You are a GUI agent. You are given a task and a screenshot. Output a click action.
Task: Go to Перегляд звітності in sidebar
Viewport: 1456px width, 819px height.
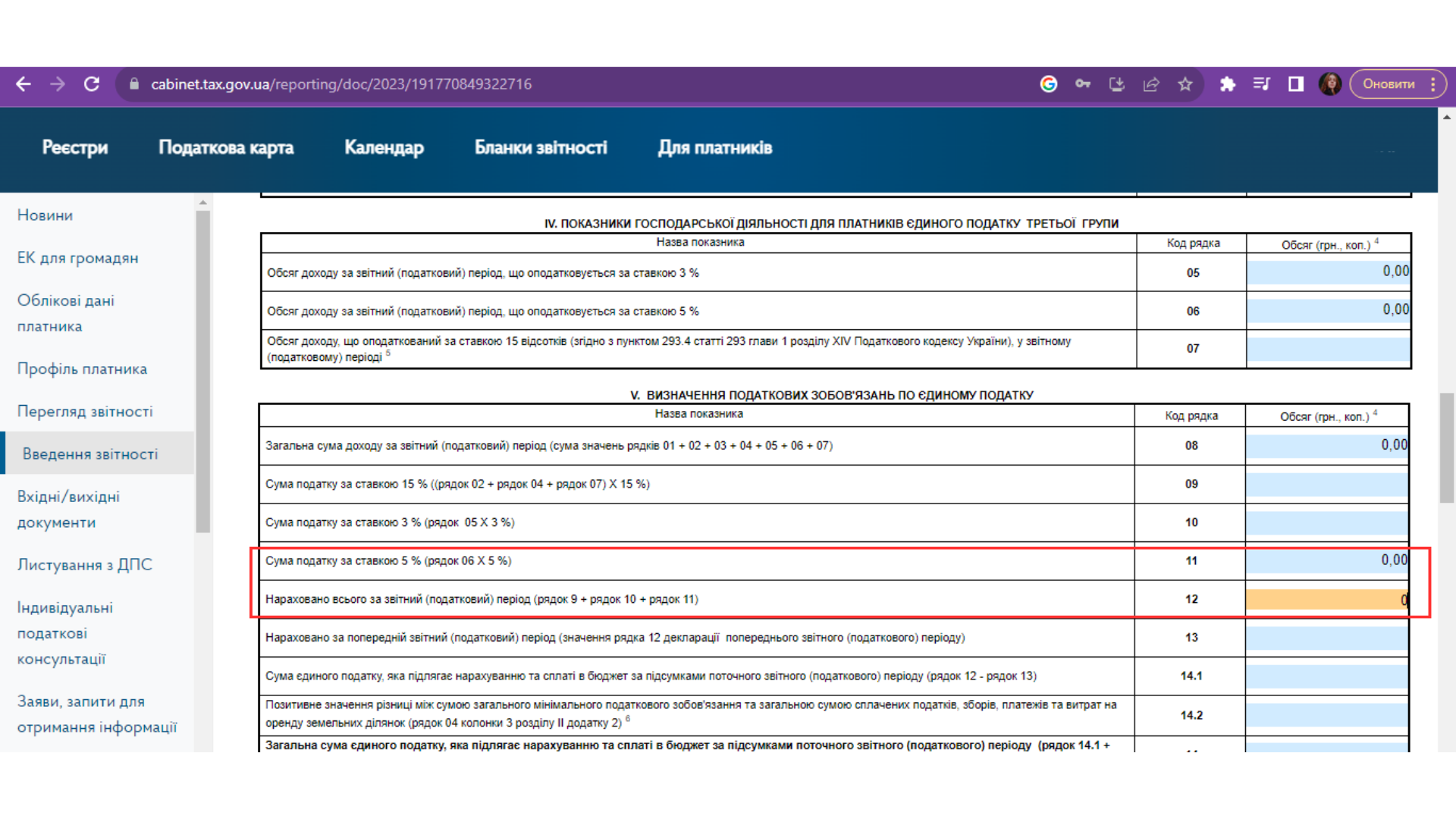pyautogui.click(x=85, y=411)
